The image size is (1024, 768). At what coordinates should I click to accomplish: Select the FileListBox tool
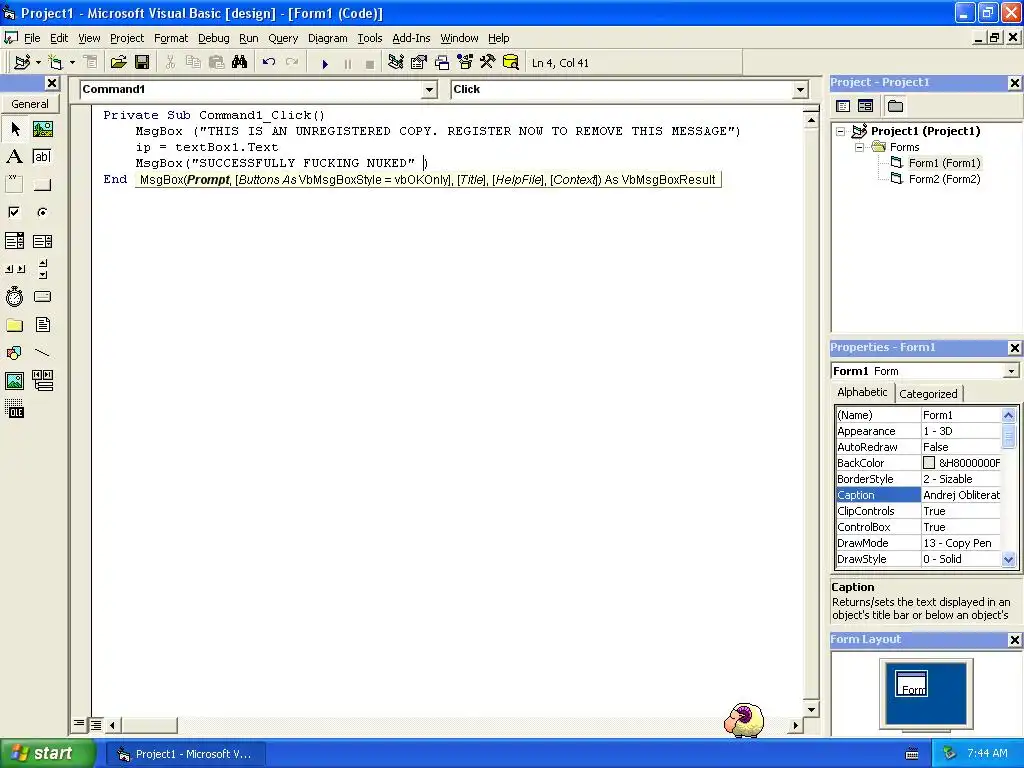coord(42,325)
